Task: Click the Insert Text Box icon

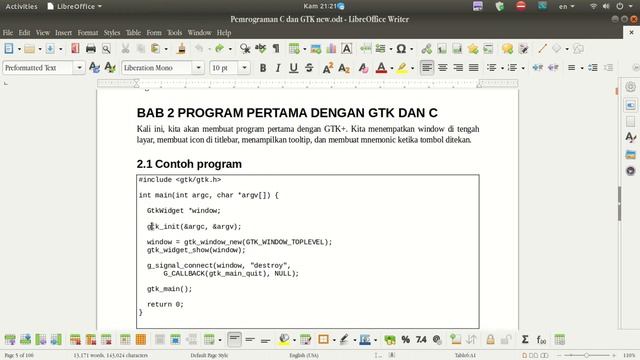Action: [347, 49]
